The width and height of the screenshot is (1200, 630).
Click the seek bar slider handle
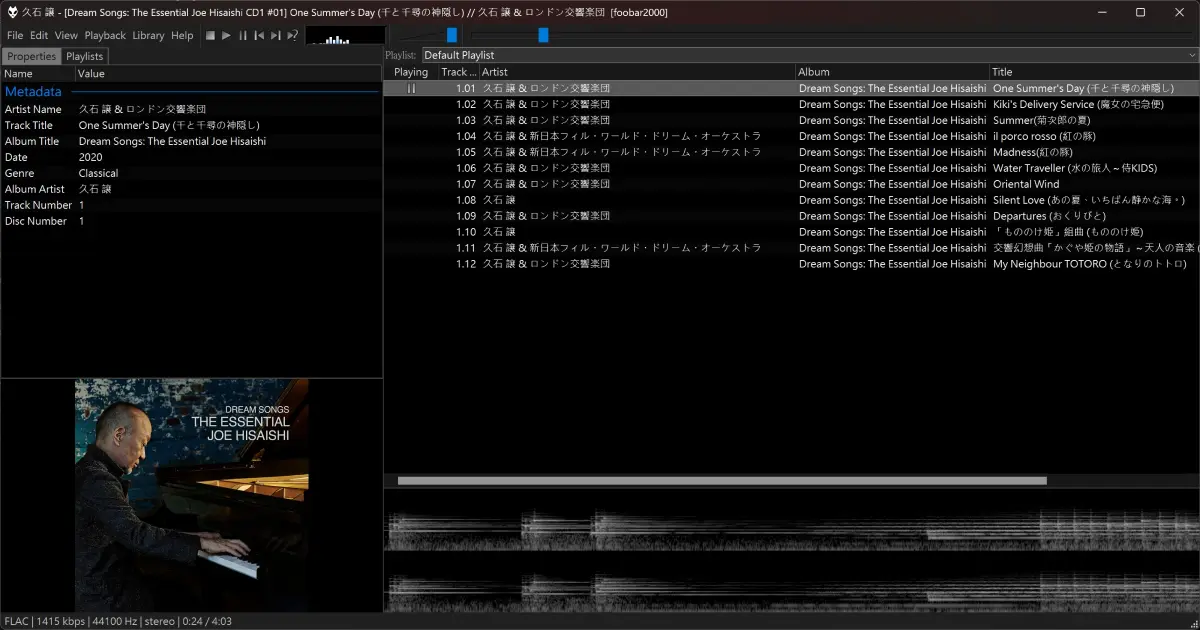(543, 35)
